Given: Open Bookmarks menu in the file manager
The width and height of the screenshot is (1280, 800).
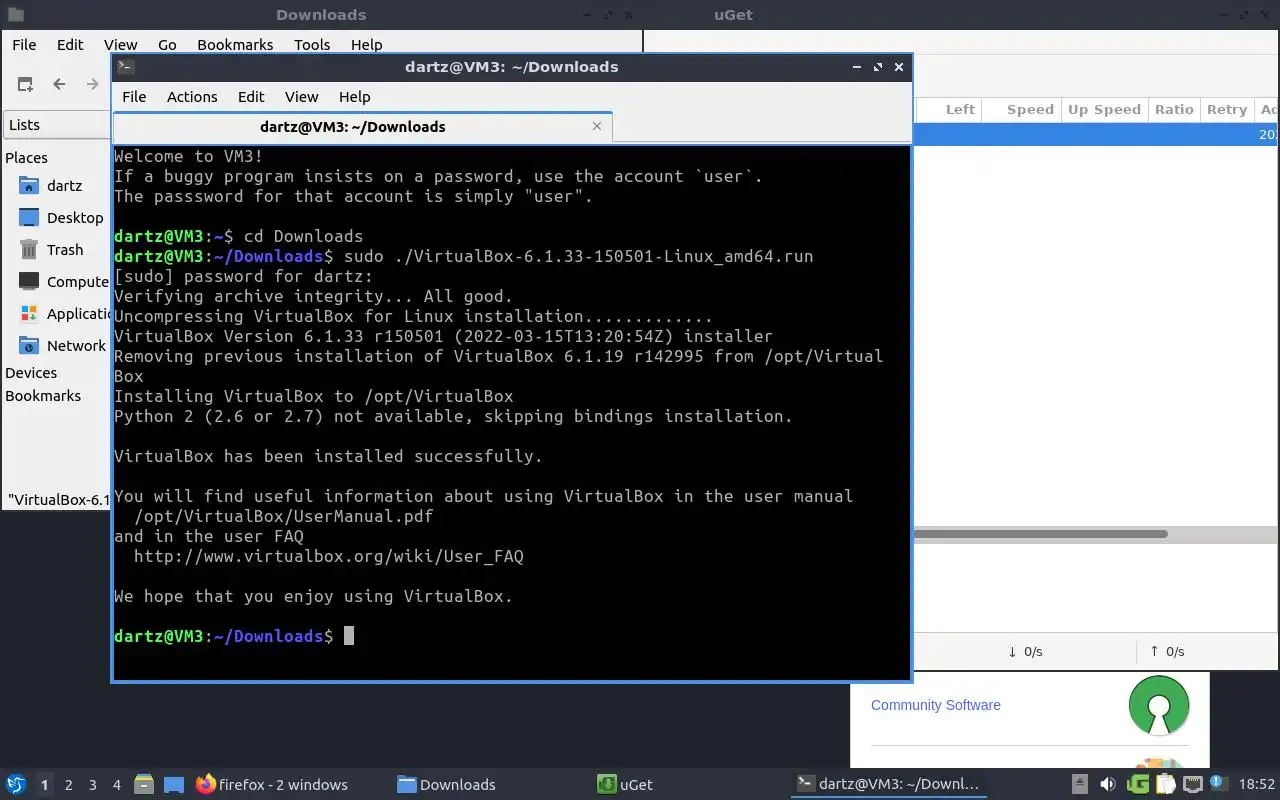Looking at the screenshot, I should pos(235,45).
